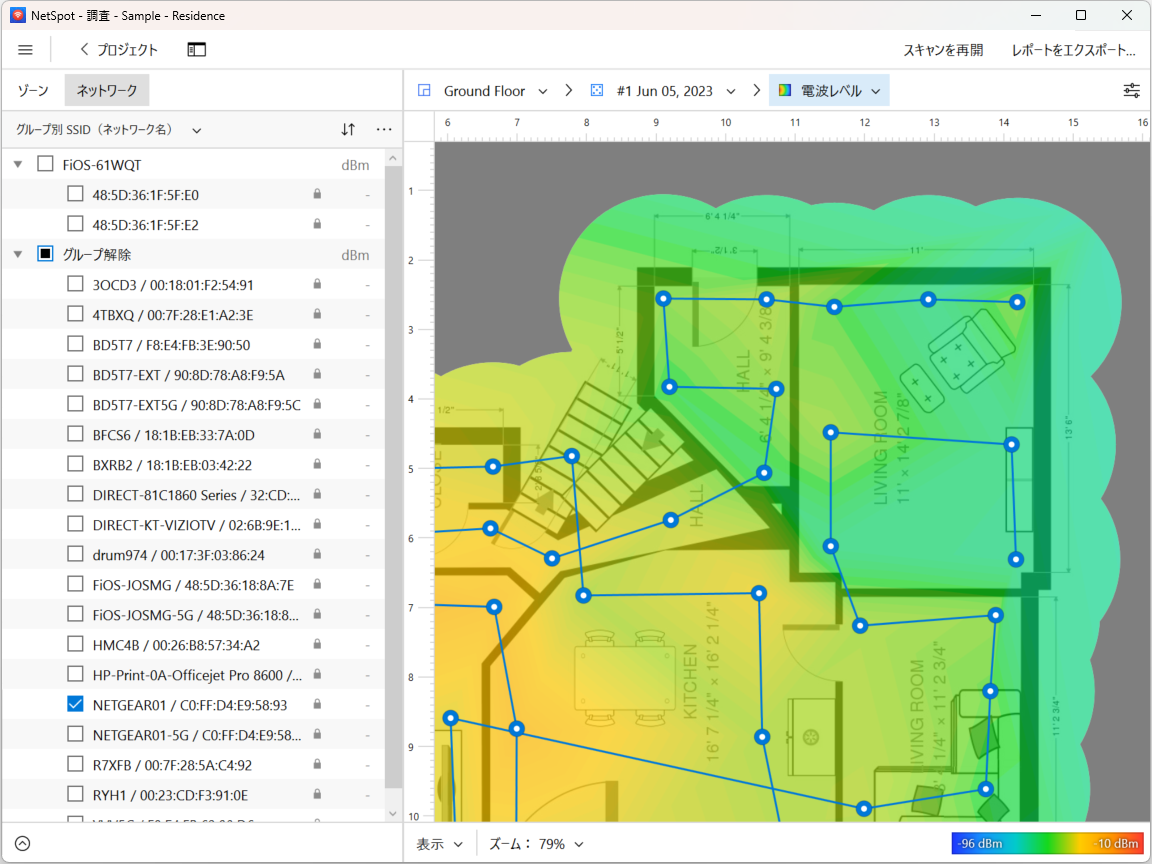Click the Ground Floor floor plan icon
Viewport: 1152px width, 864px height.
click(424, 91)
